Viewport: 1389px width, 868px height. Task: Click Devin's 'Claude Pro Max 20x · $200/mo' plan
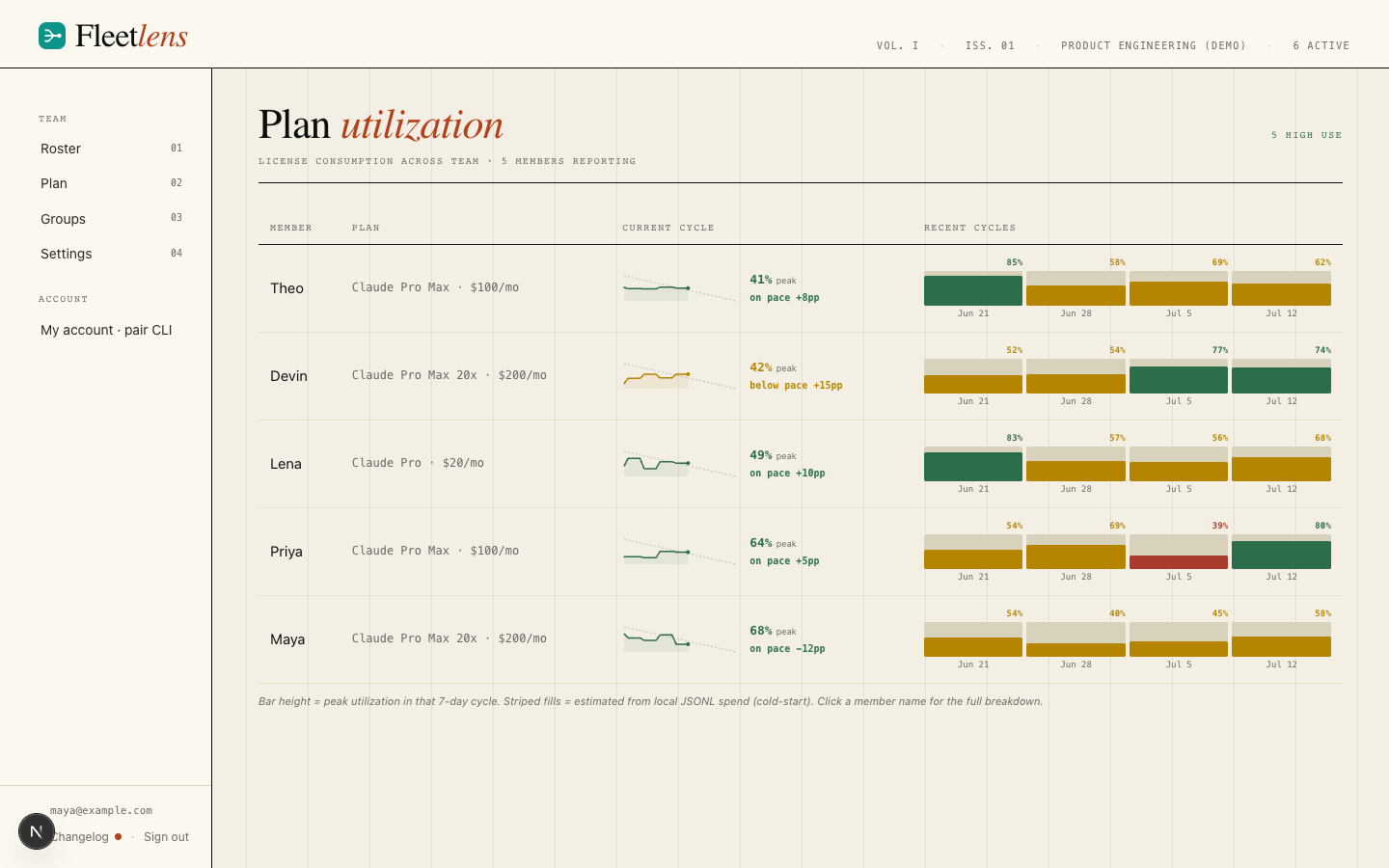[x=449, y=375]
